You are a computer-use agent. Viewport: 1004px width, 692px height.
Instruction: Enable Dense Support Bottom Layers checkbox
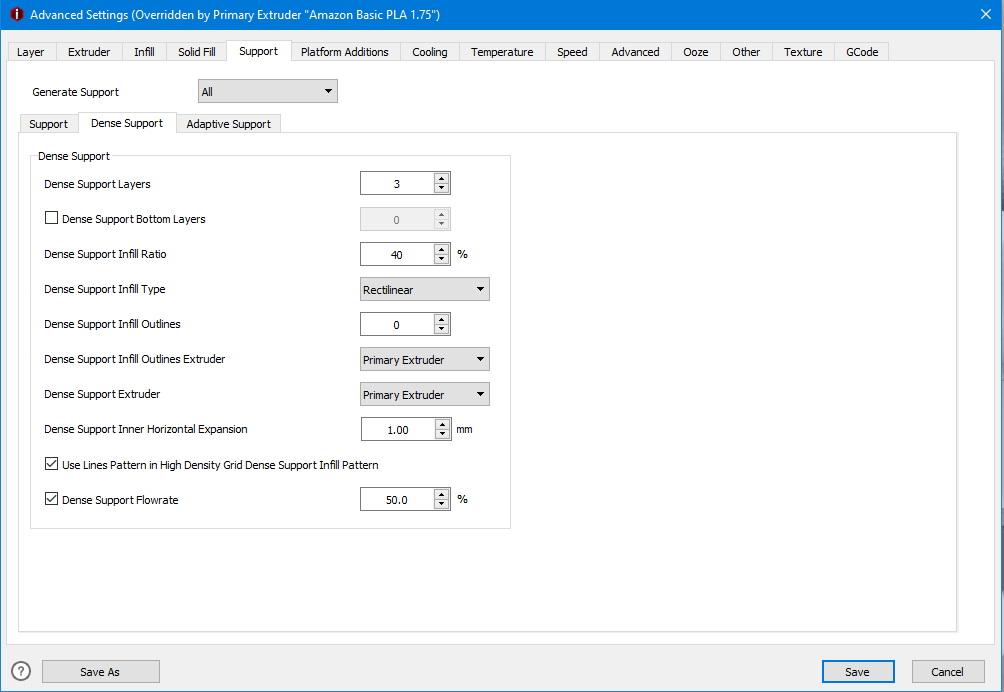tap(52, 218)
